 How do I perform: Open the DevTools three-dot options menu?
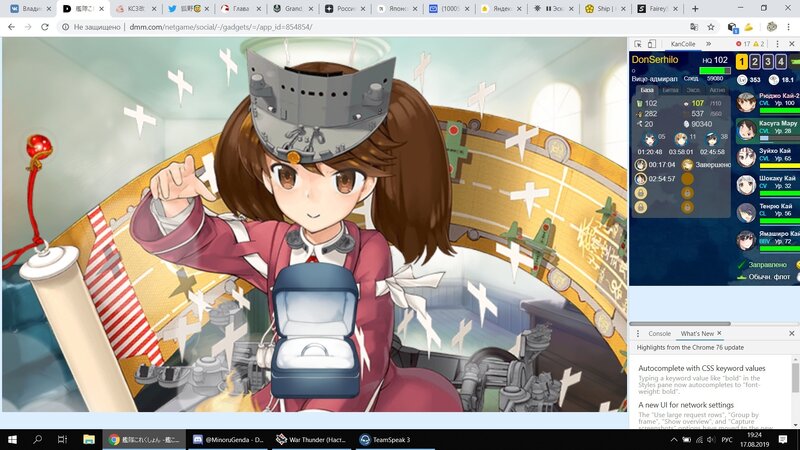coord(778,44)
